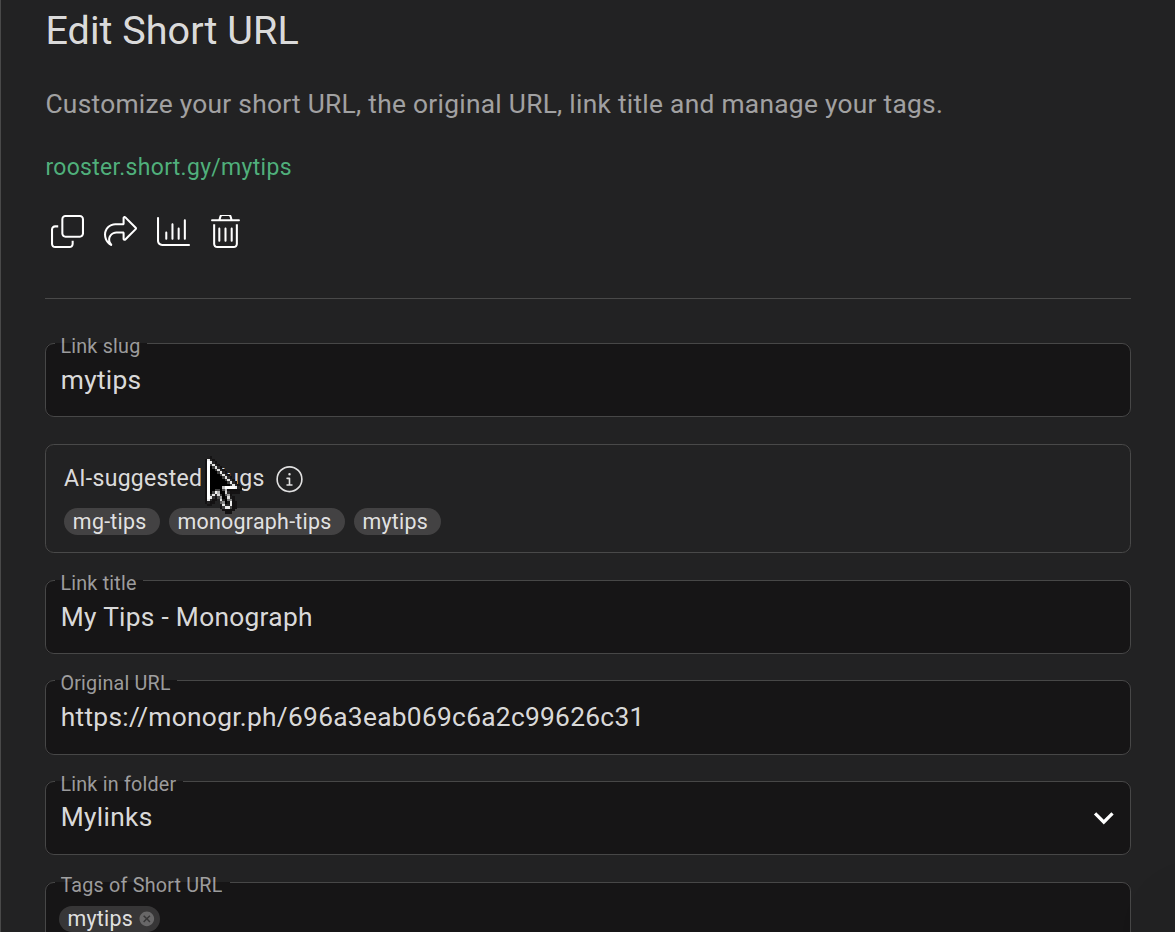Click the copy short URL icon
The image size is (1175, 932).
(67, 232)
